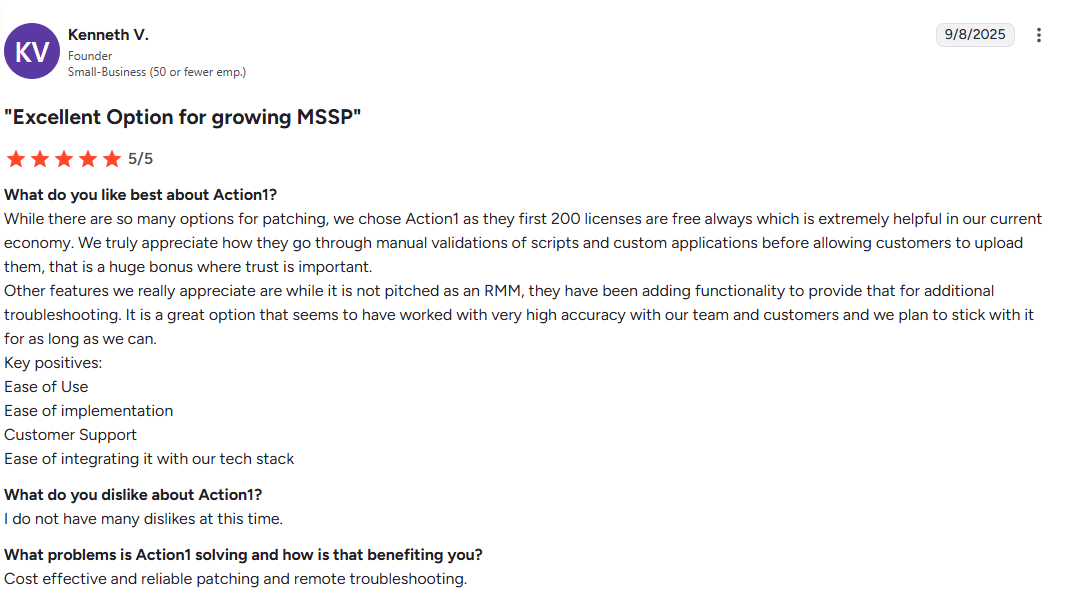Click the "Ease of implementation" text line
Viewport: 1068px width, 593px height.
click(x=89, y=411)
